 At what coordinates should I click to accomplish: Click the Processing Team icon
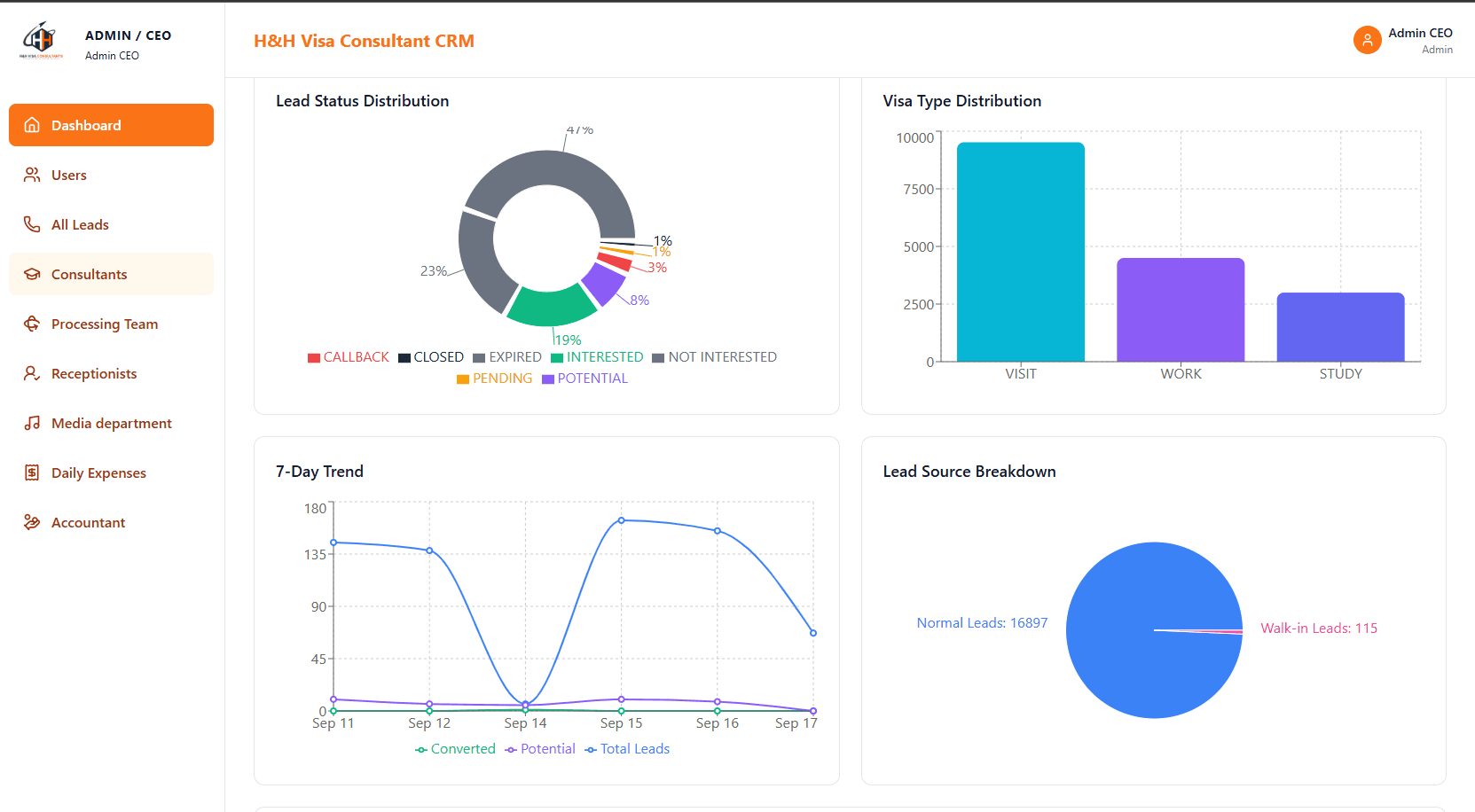point(32,324)
